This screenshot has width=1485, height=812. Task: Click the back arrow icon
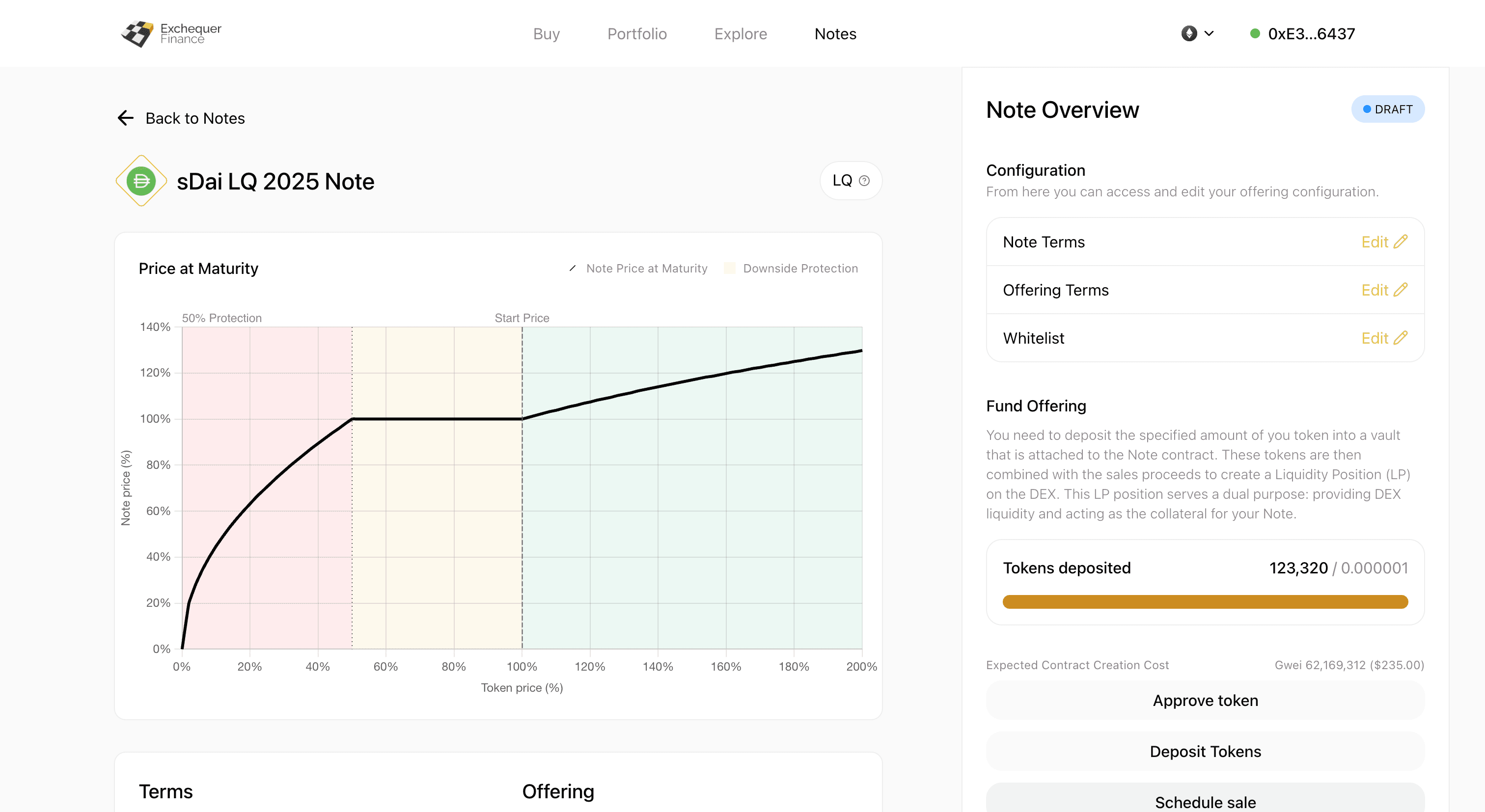click(x=126, y=118)
